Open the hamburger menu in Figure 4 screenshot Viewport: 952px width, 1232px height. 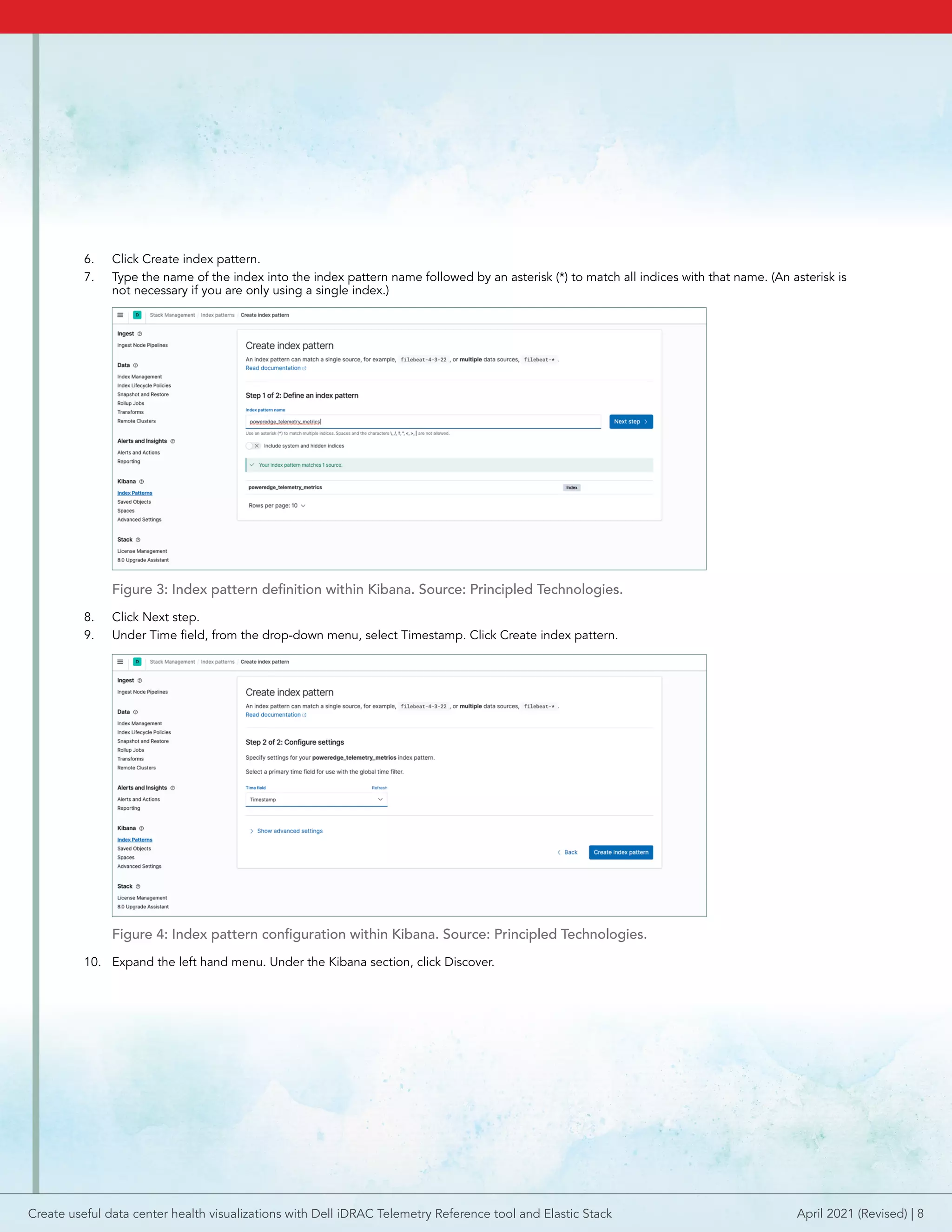coord(120,662)
